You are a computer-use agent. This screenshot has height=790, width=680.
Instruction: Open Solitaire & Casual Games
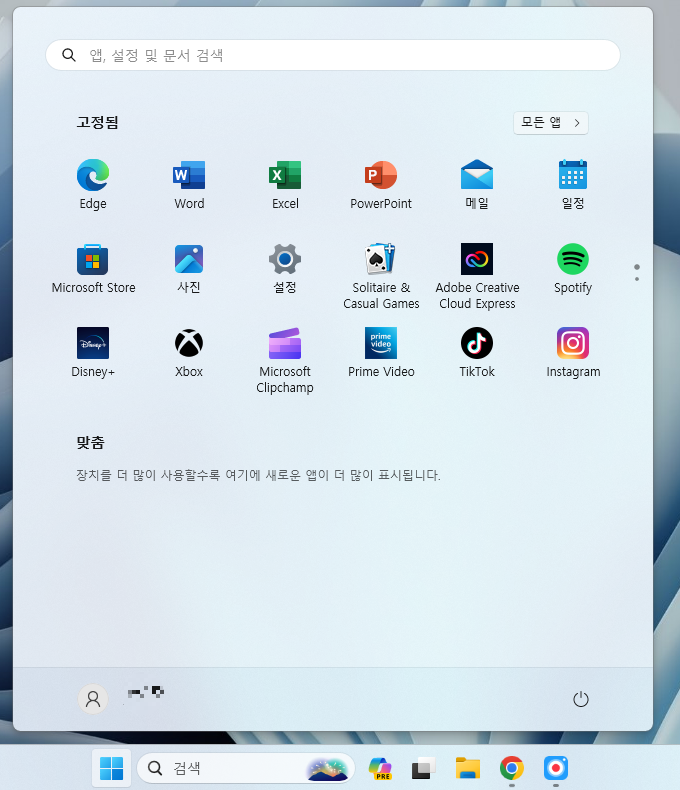click(x=381, y=276)
